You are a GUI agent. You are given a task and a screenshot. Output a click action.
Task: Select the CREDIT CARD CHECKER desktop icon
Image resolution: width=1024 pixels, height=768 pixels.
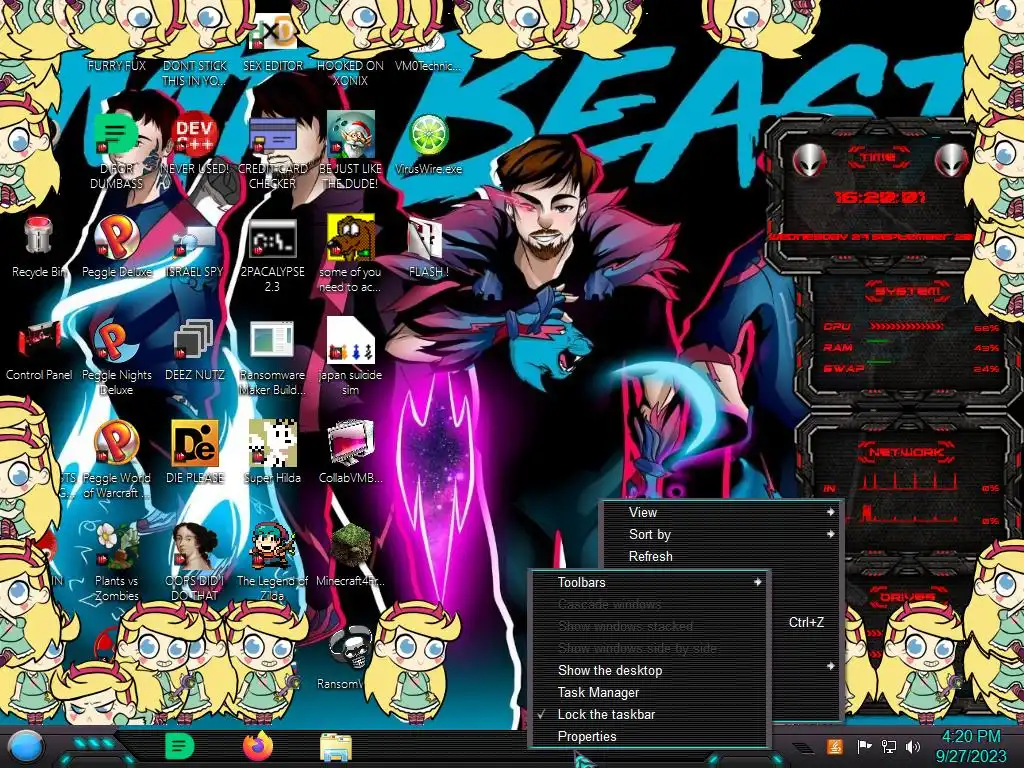273,136
